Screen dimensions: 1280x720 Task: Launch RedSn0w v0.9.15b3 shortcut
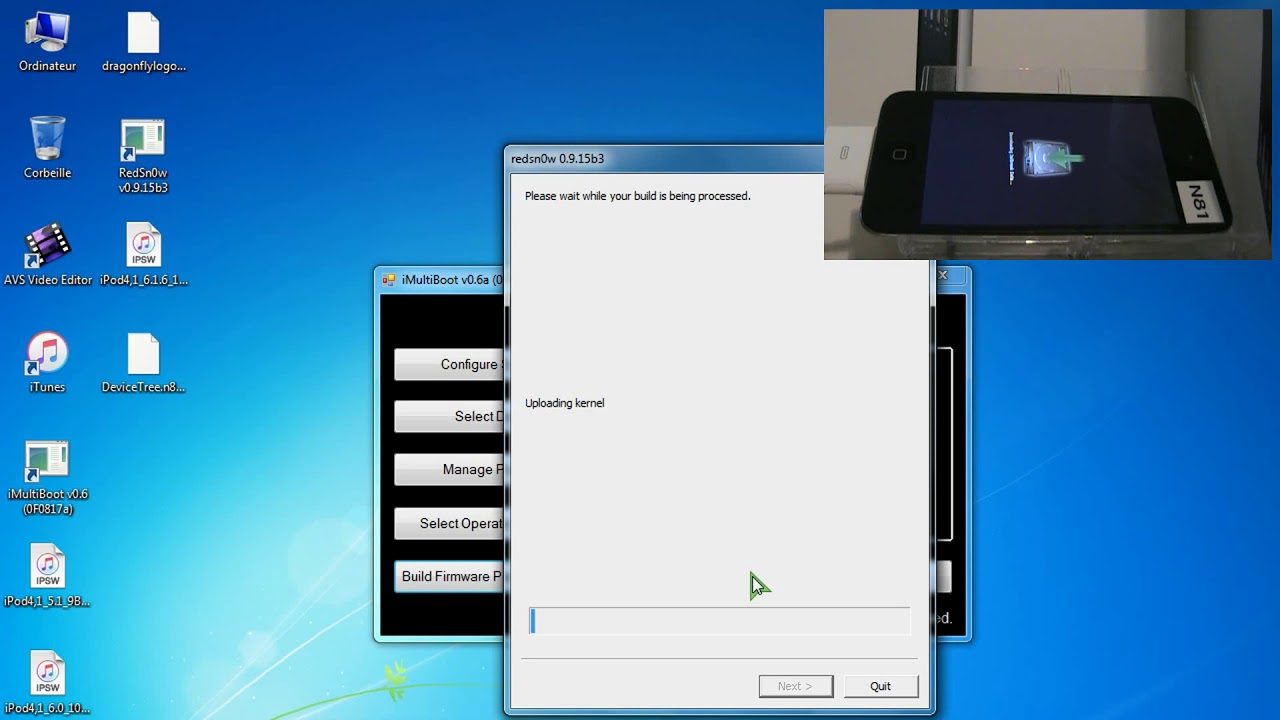pos(143,157)
